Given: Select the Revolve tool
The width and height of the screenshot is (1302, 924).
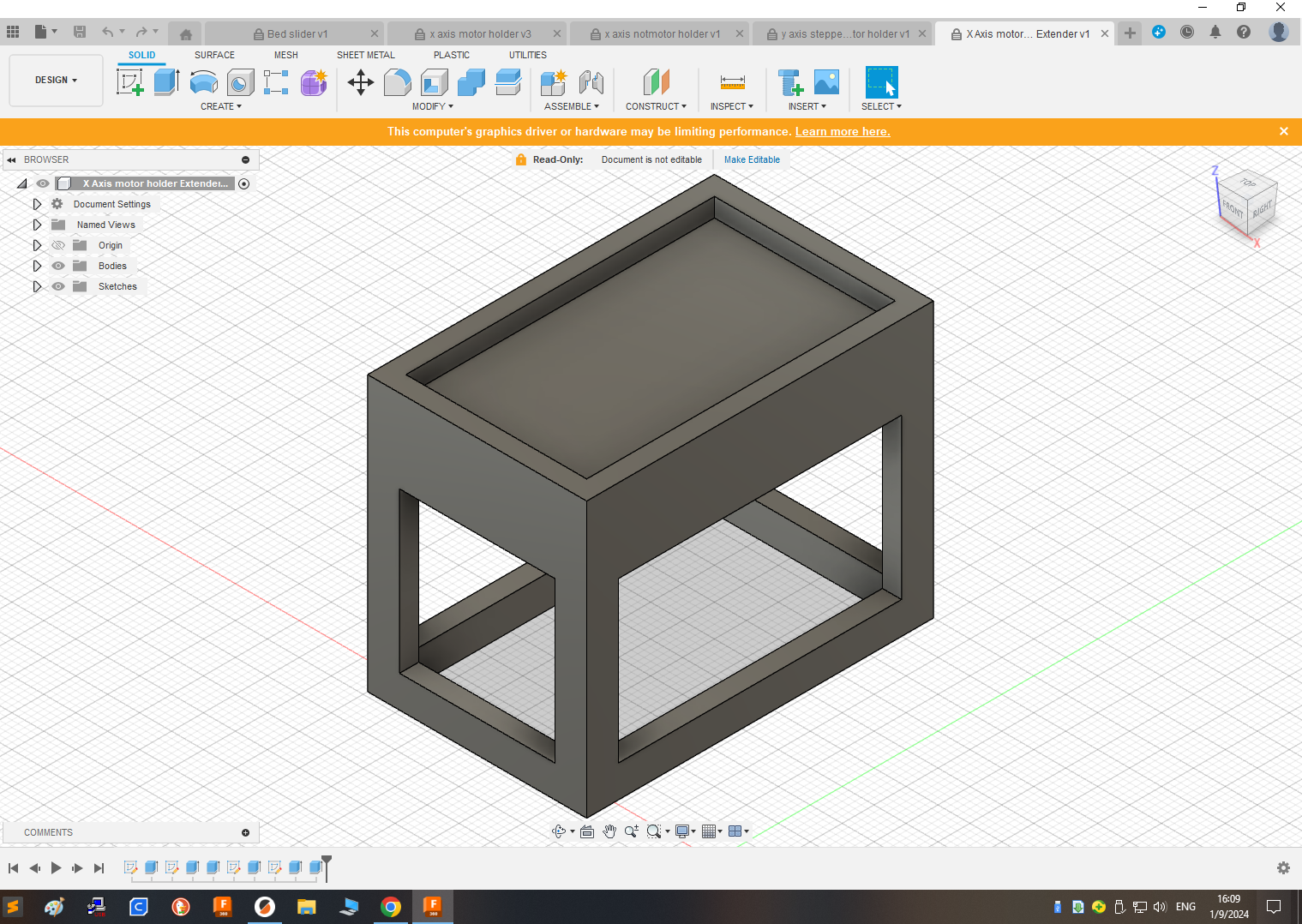Looking at the screenshot, I should (x=203, y=81).
